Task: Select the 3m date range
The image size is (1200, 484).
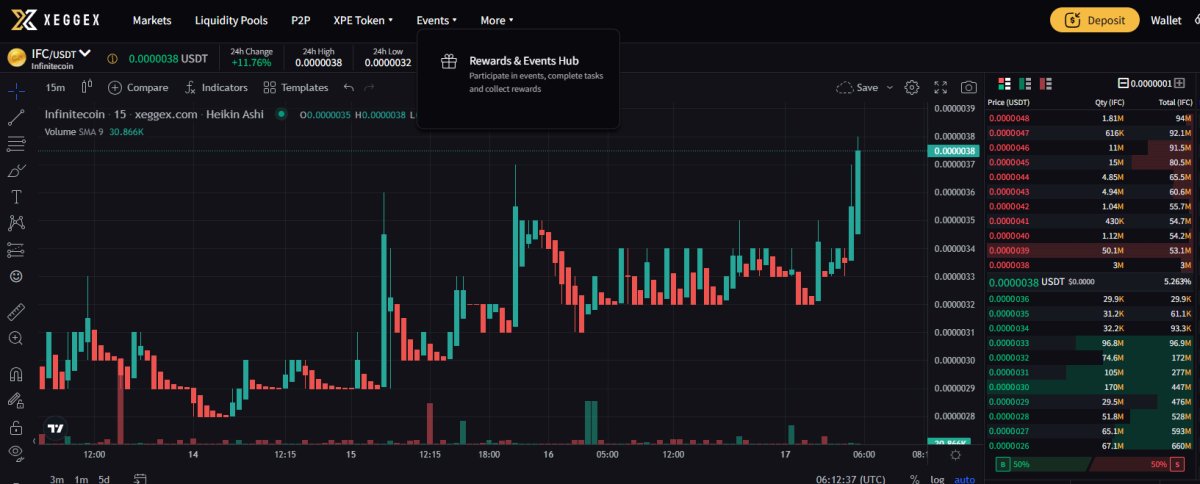Action: pos(57,479)
